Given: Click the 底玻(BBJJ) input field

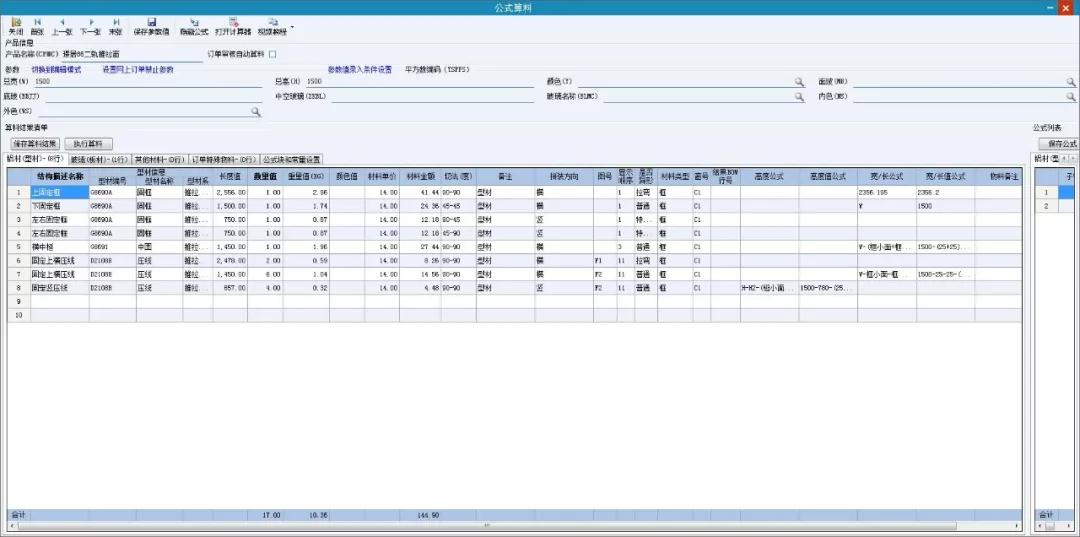Looking at the screenshot, I should [x=154, y=97].
